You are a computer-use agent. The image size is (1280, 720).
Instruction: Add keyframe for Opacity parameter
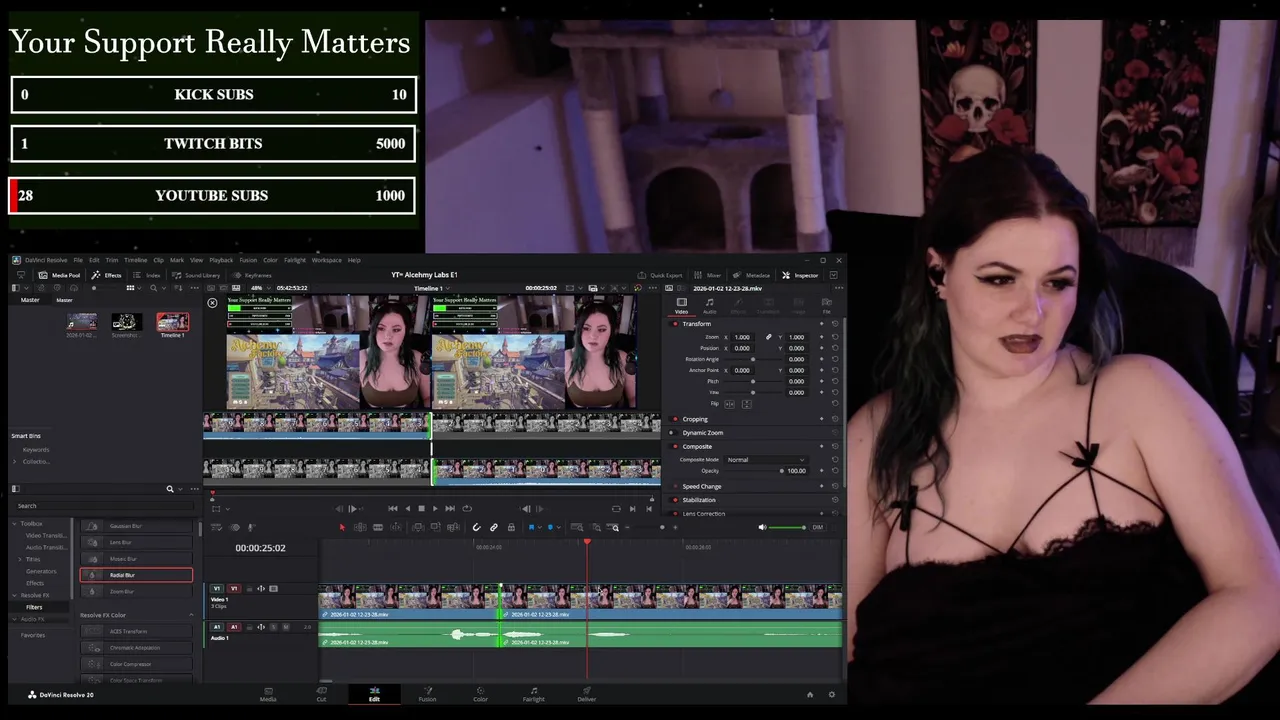click(x=822, y=470)
